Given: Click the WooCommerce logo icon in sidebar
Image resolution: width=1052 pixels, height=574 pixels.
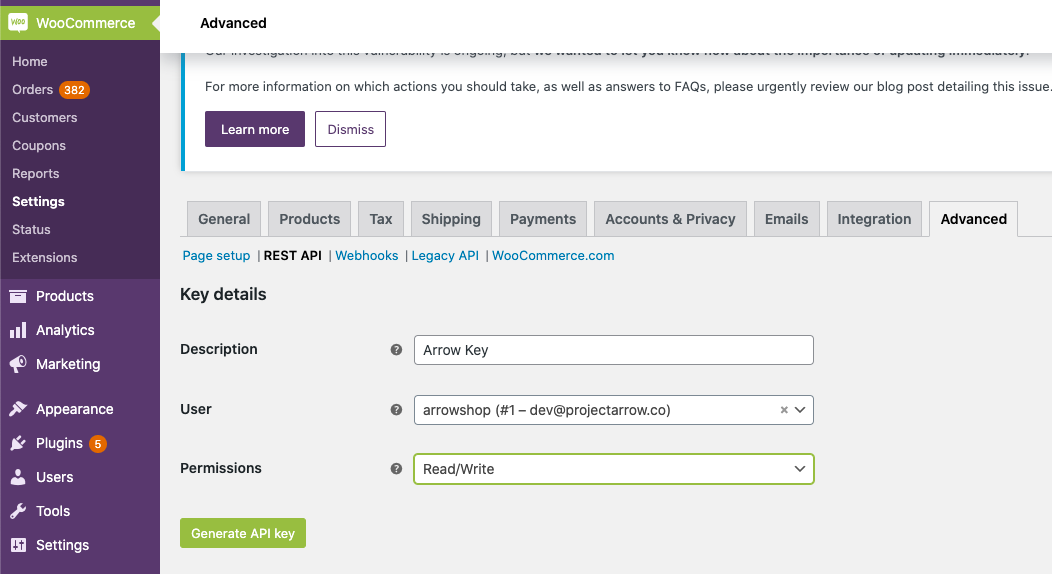Looking at the screenshot, I should [x=18, y=23].
